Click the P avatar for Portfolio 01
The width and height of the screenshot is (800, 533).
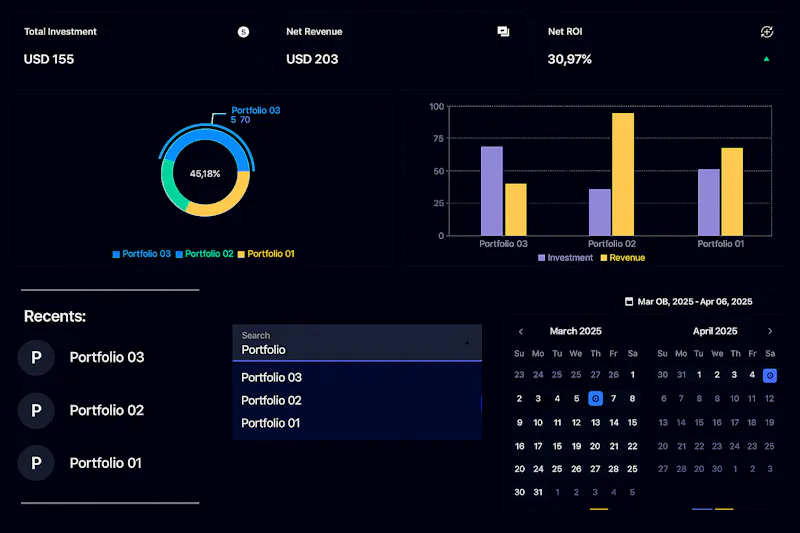click(x=36, y=463)
